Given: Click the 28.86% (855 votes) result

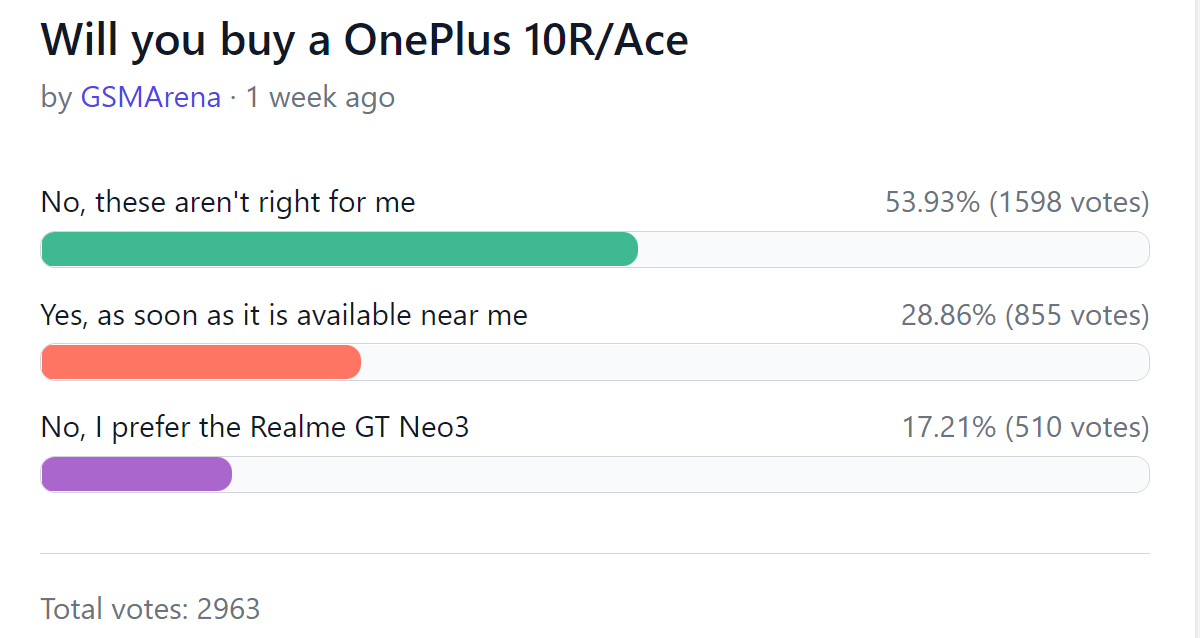Looking at the screenshot, I should coord(1025,316).
